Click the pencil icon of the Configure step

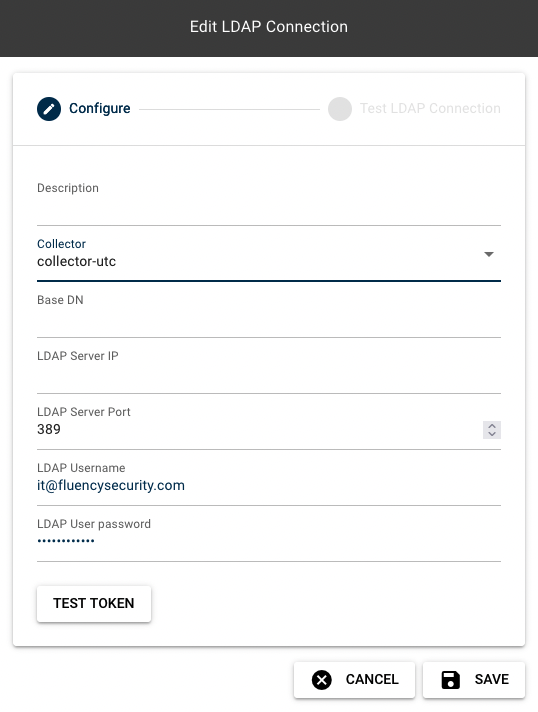49,109
